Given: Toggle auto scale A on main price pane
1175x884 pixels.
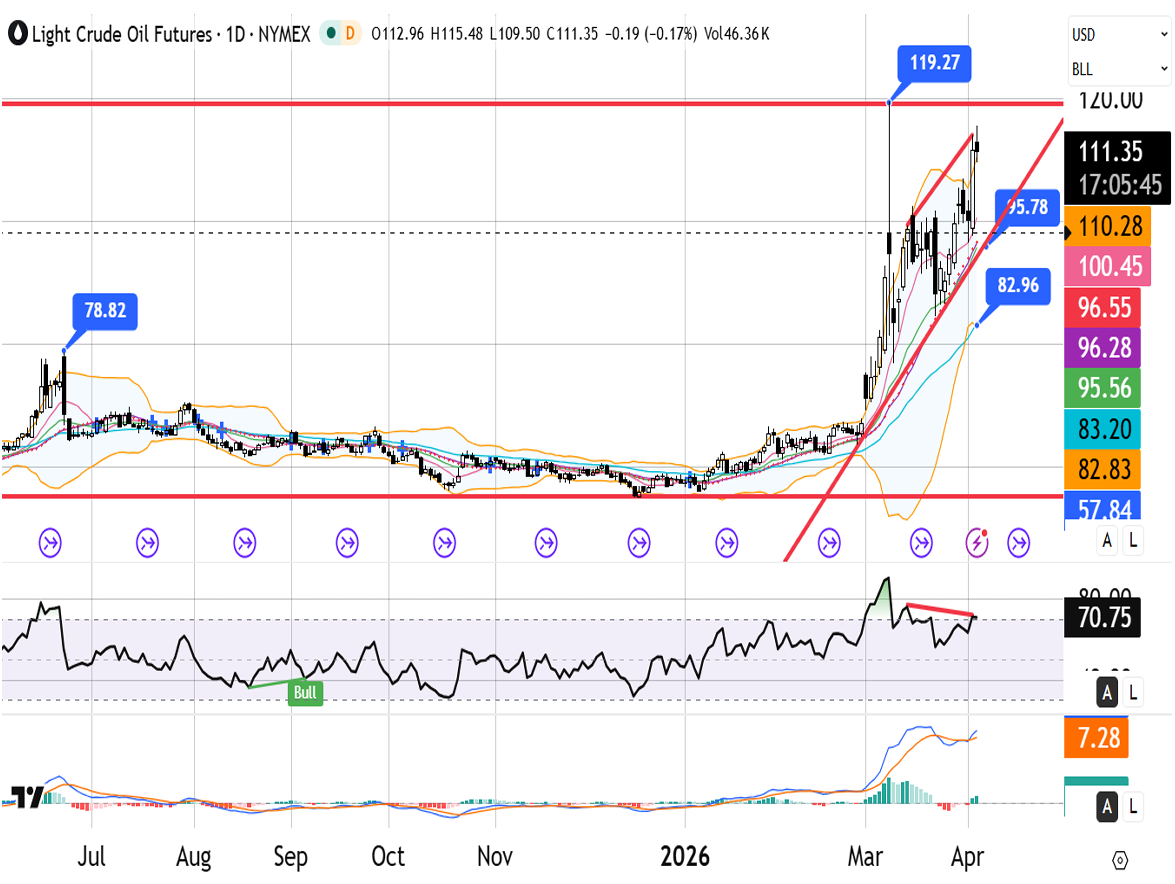Looking at the screenshot, I should [1107, 541].
